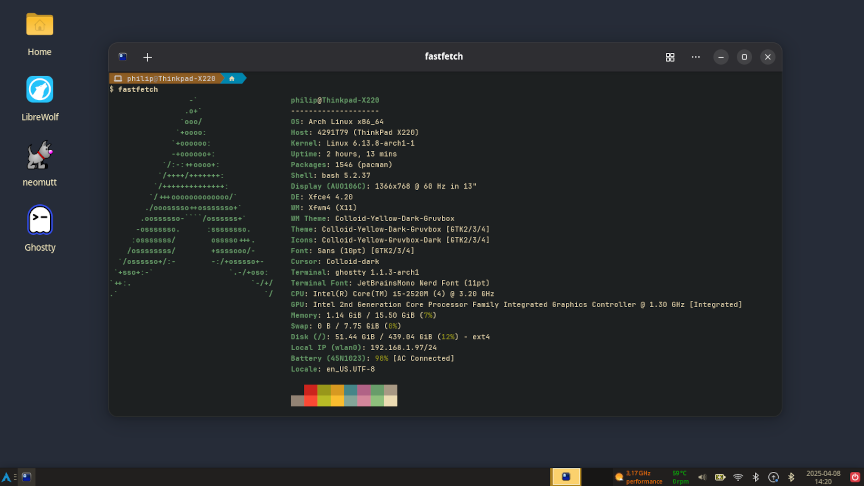Open the tab overview grid icon

[670, 57]
